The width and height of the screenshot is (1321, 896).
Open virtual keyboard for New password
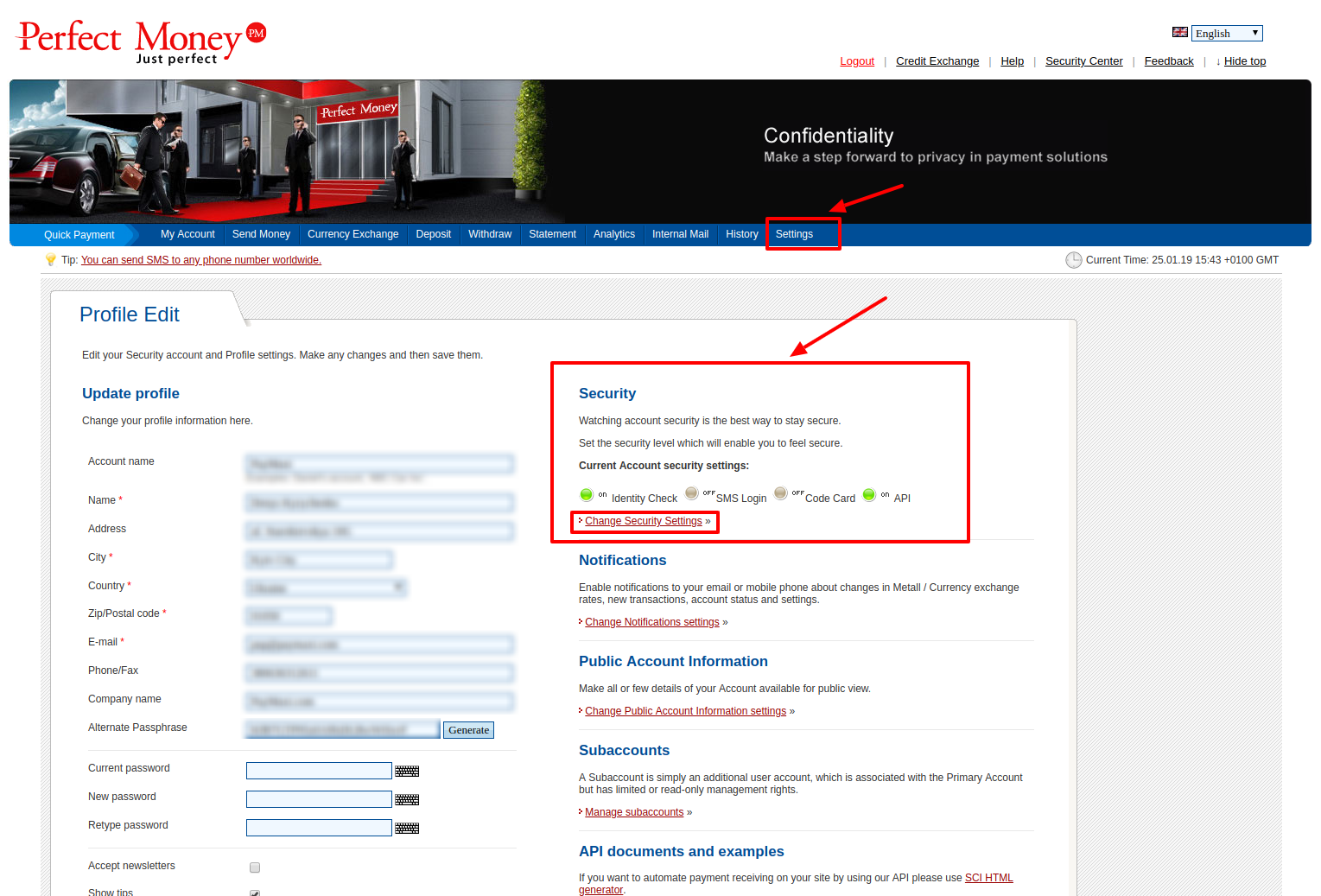tap(407, 799)
